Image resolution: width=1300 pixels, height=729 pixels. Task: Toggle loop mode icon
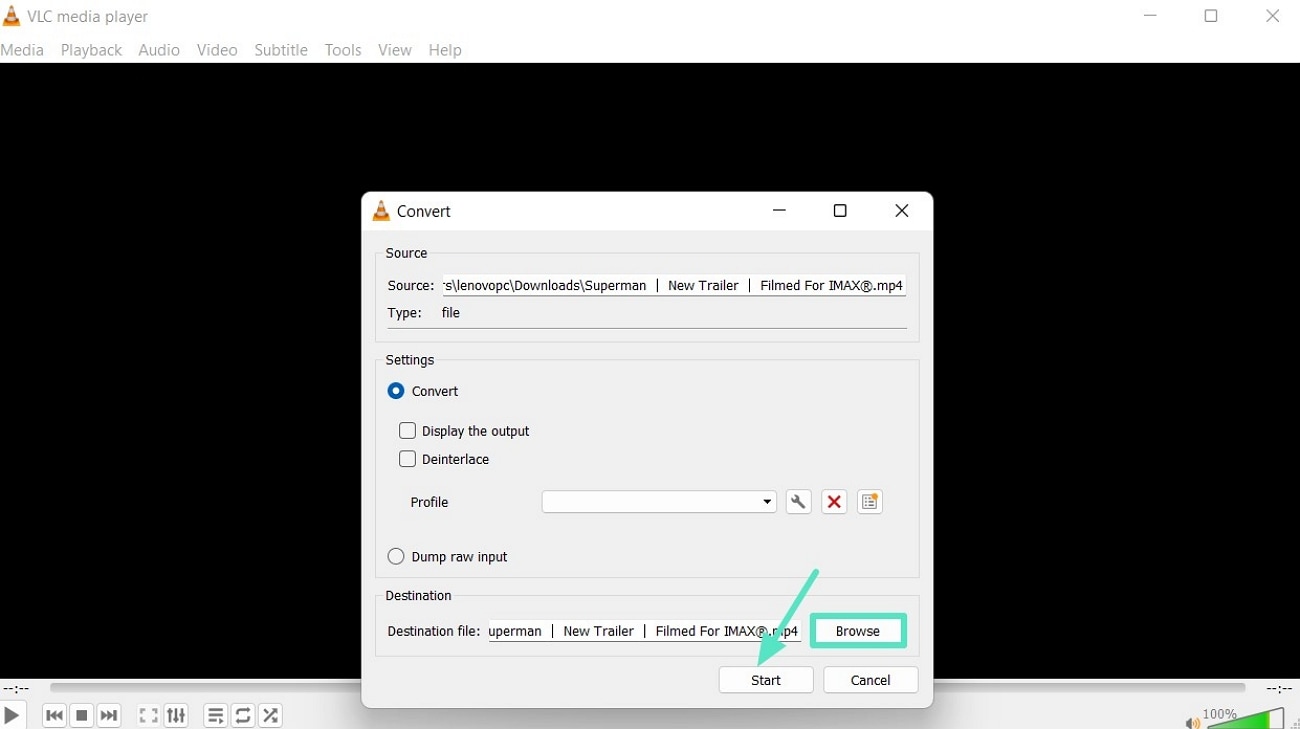(243, 715)
